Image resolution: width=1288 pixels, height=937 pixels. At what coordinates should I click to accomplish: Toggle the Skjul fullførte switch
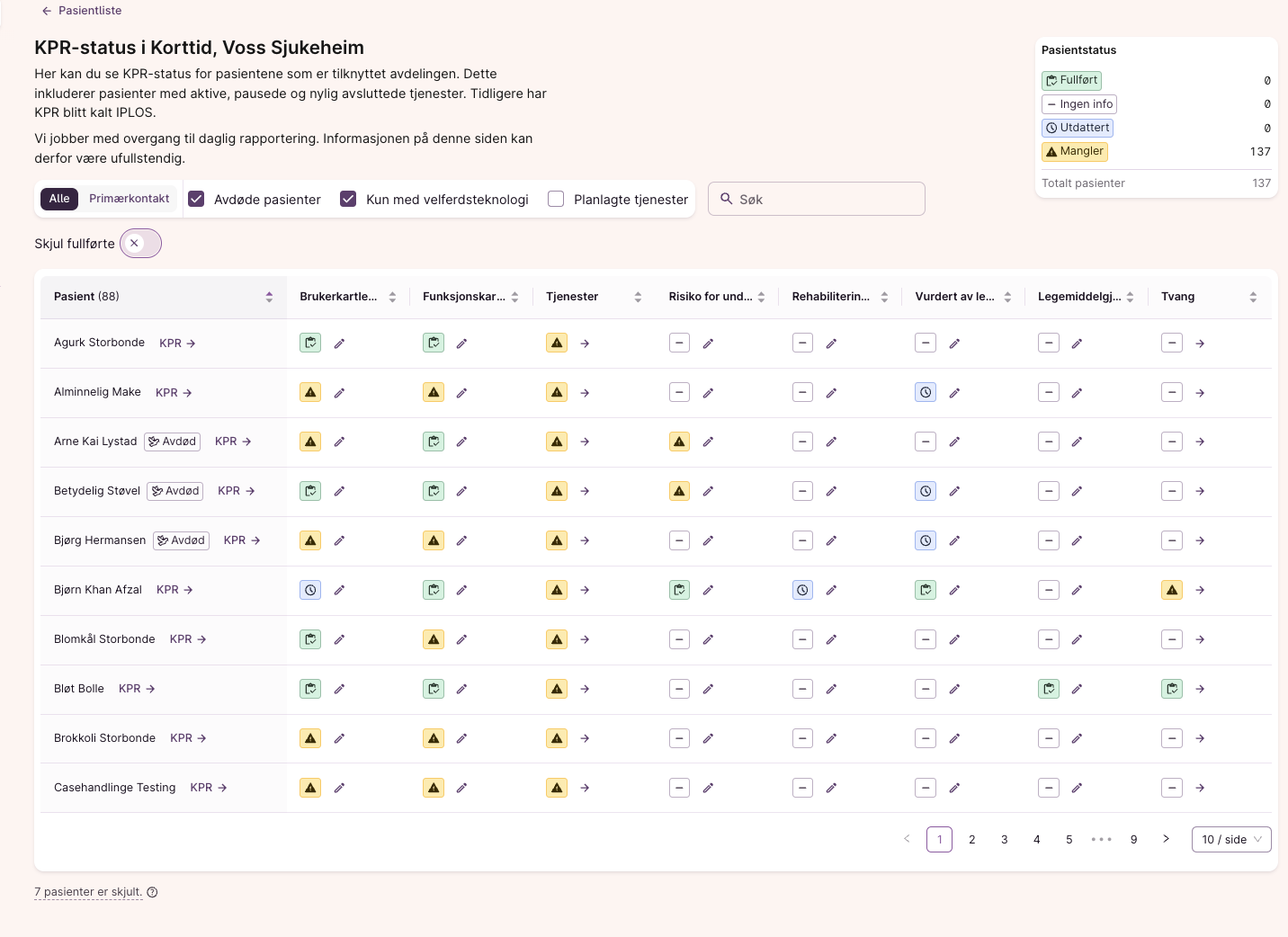tap(140, 244)
